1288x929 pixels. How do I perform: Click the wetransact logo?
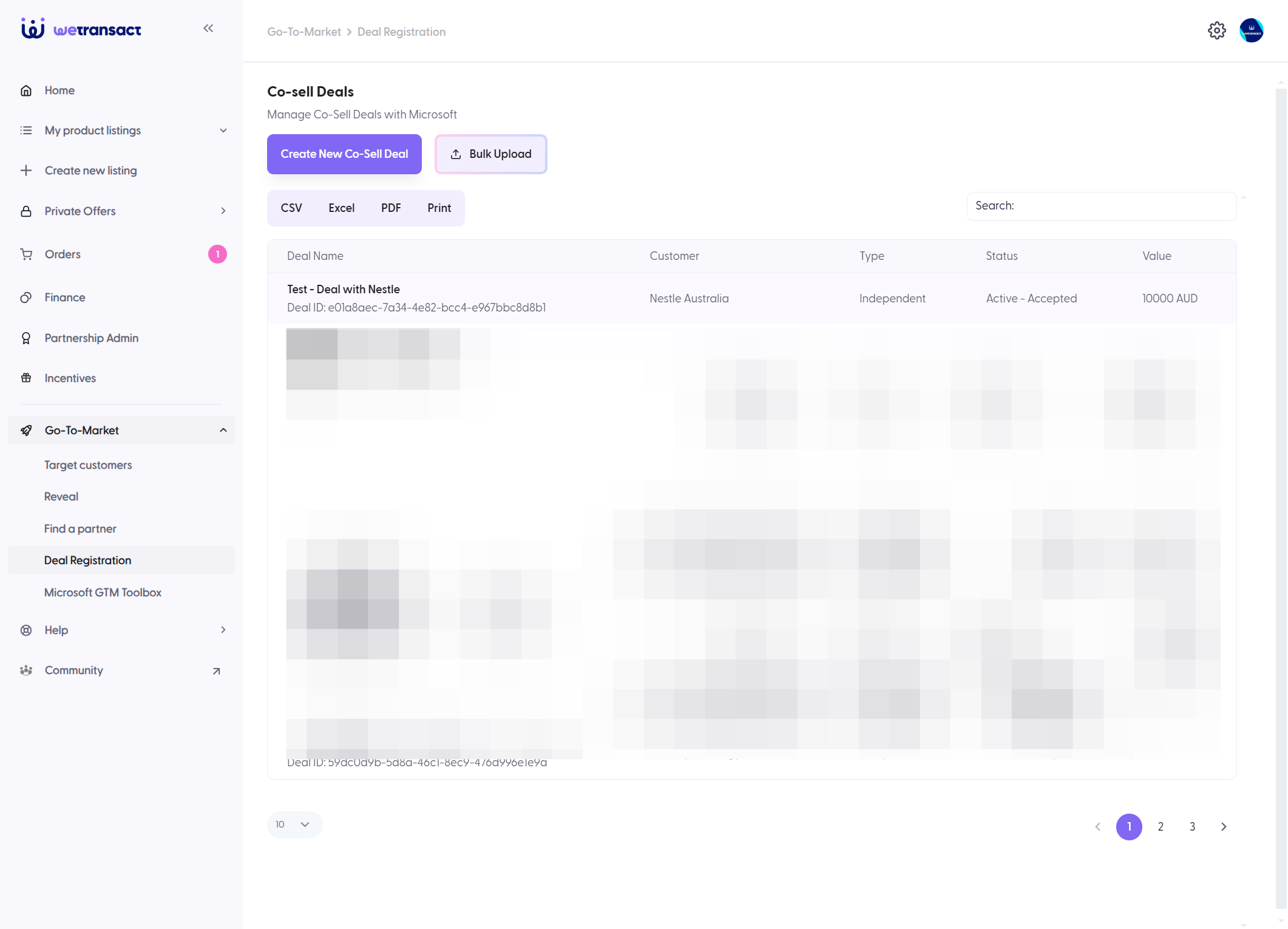tap(81, 29)
